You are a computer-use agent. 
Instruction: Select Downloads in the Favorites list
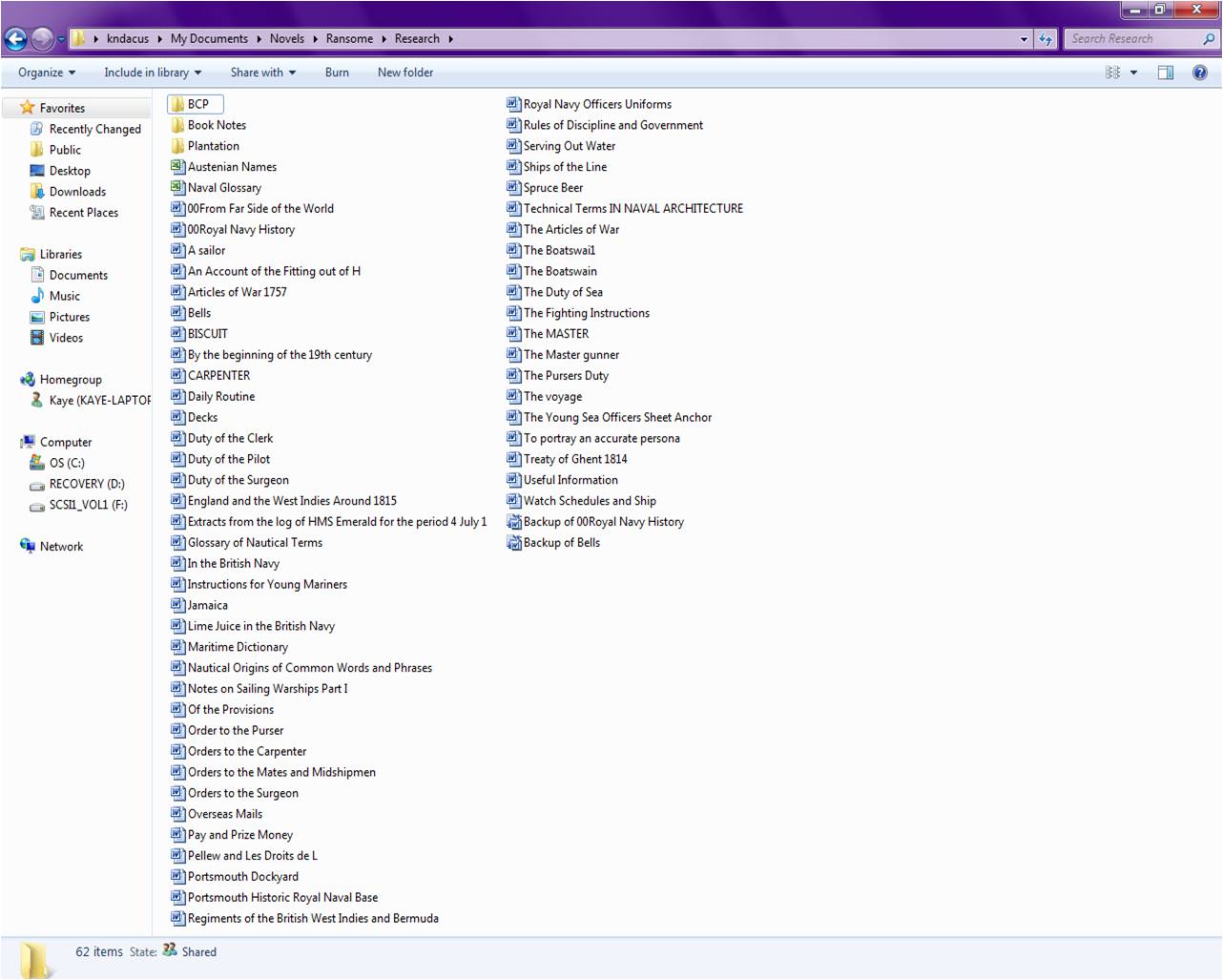[x=77, y=192]
